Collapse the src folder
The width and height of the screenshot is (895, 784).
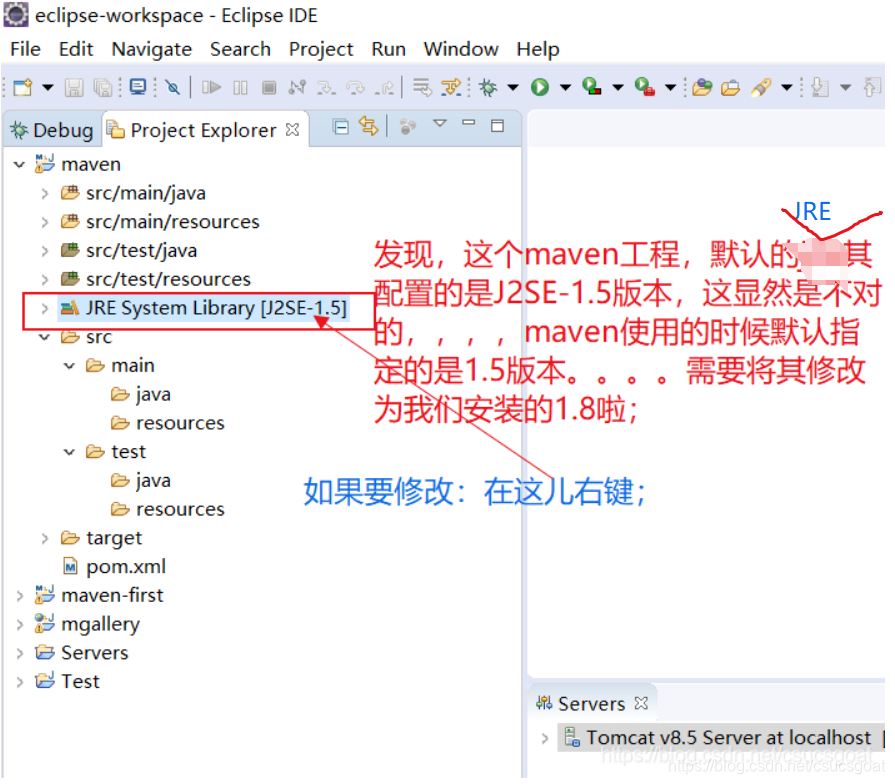(x=45, y=337)
